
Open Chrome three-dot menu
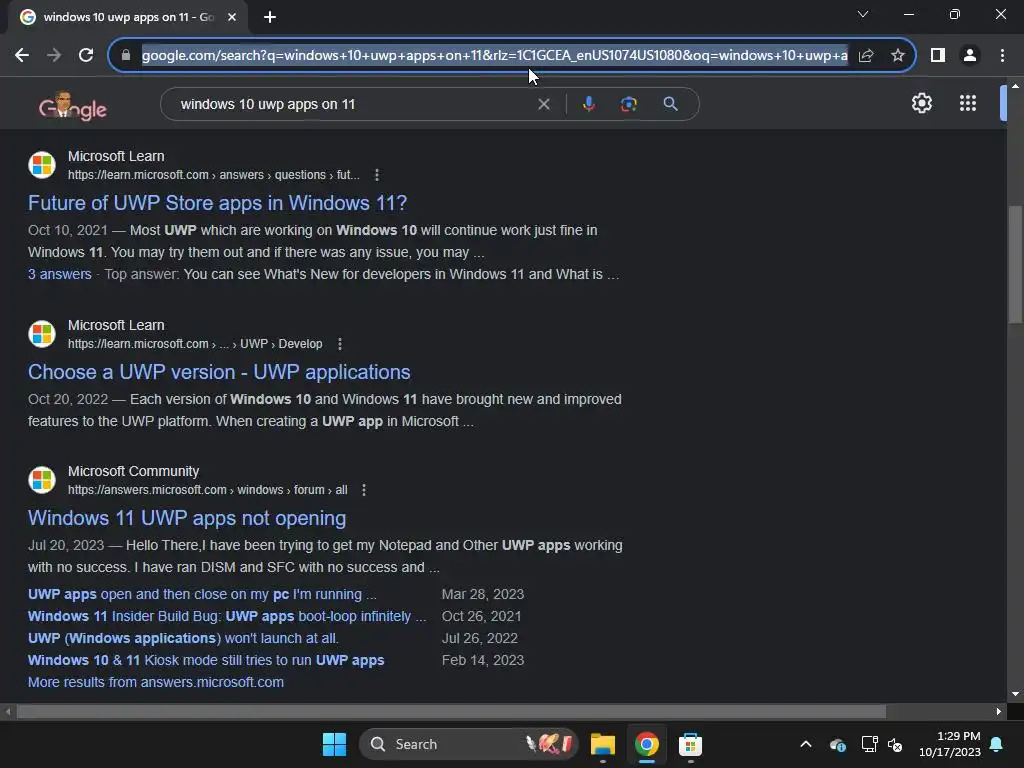pos(1002,56)
